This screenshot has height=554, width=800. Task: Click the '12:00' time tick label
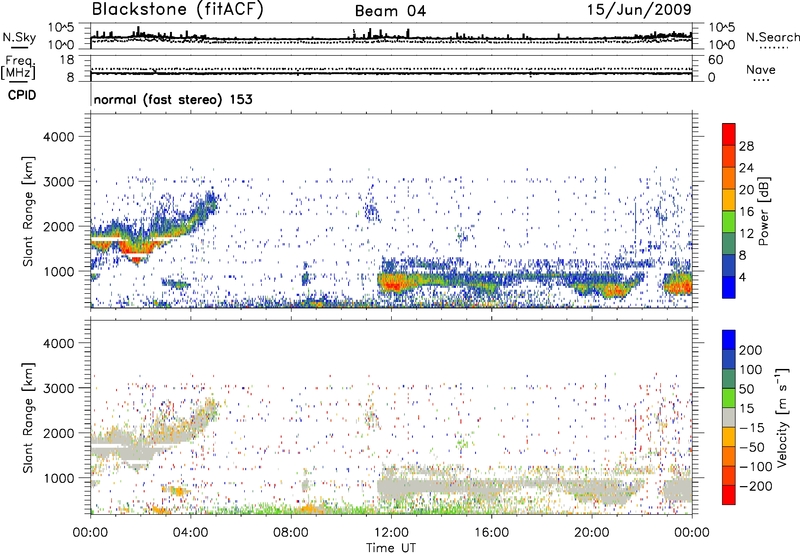coord(391,533)
